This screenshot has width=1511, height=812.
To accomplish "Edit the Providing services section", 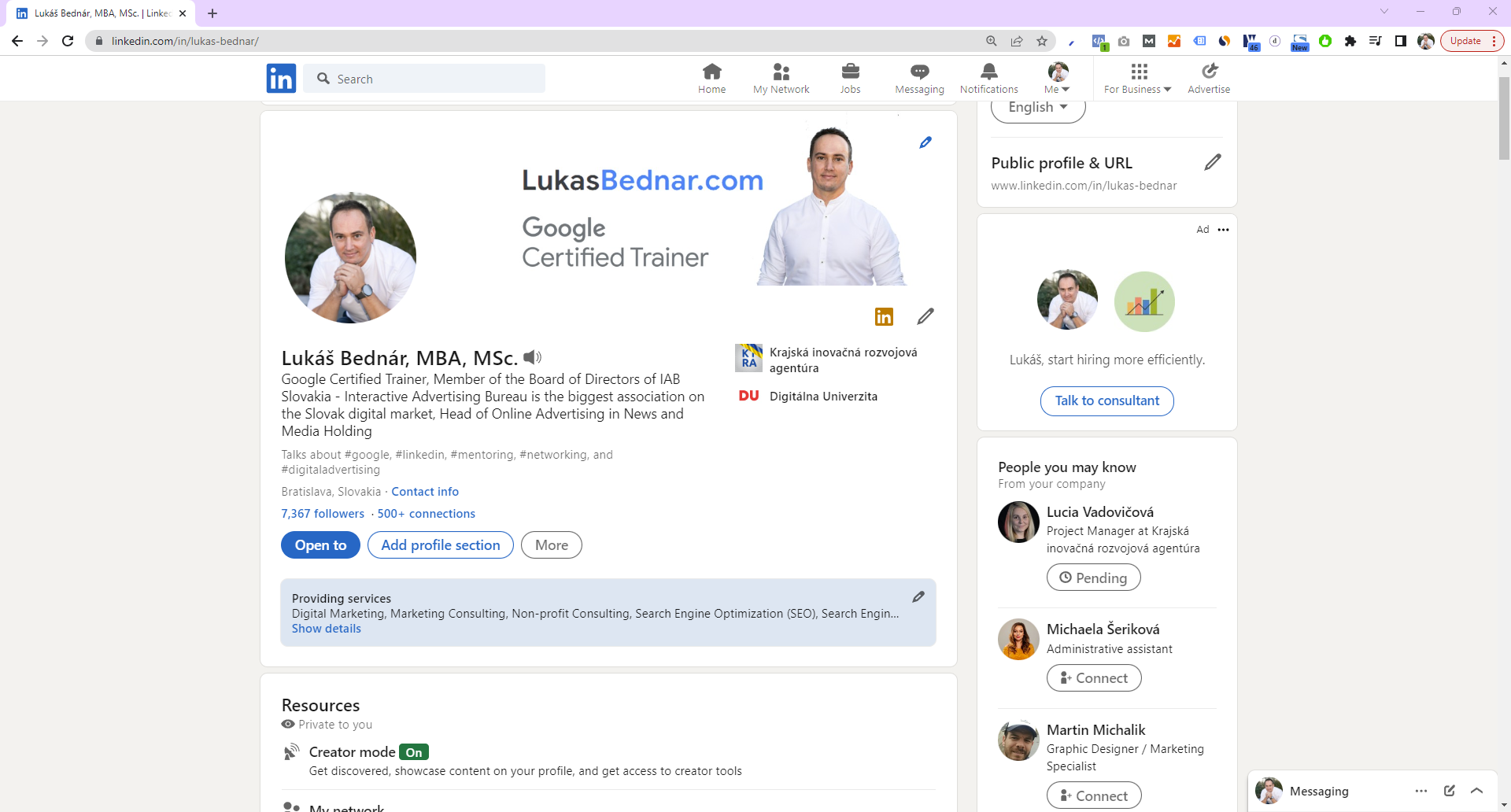I will pyautogui.click(x=918, y=597).
